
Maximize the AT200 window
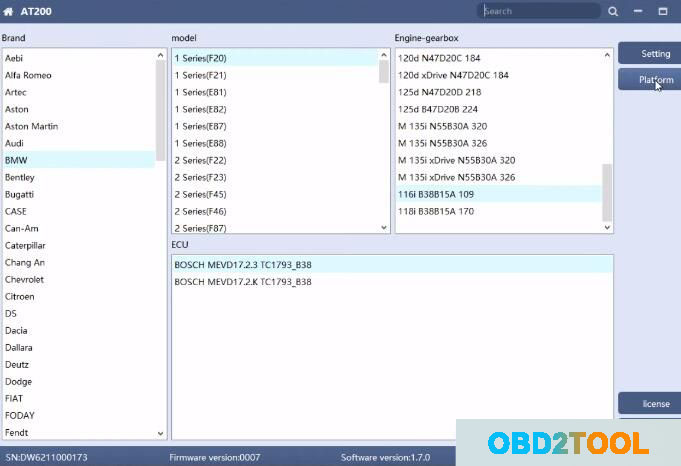point(663,11)
